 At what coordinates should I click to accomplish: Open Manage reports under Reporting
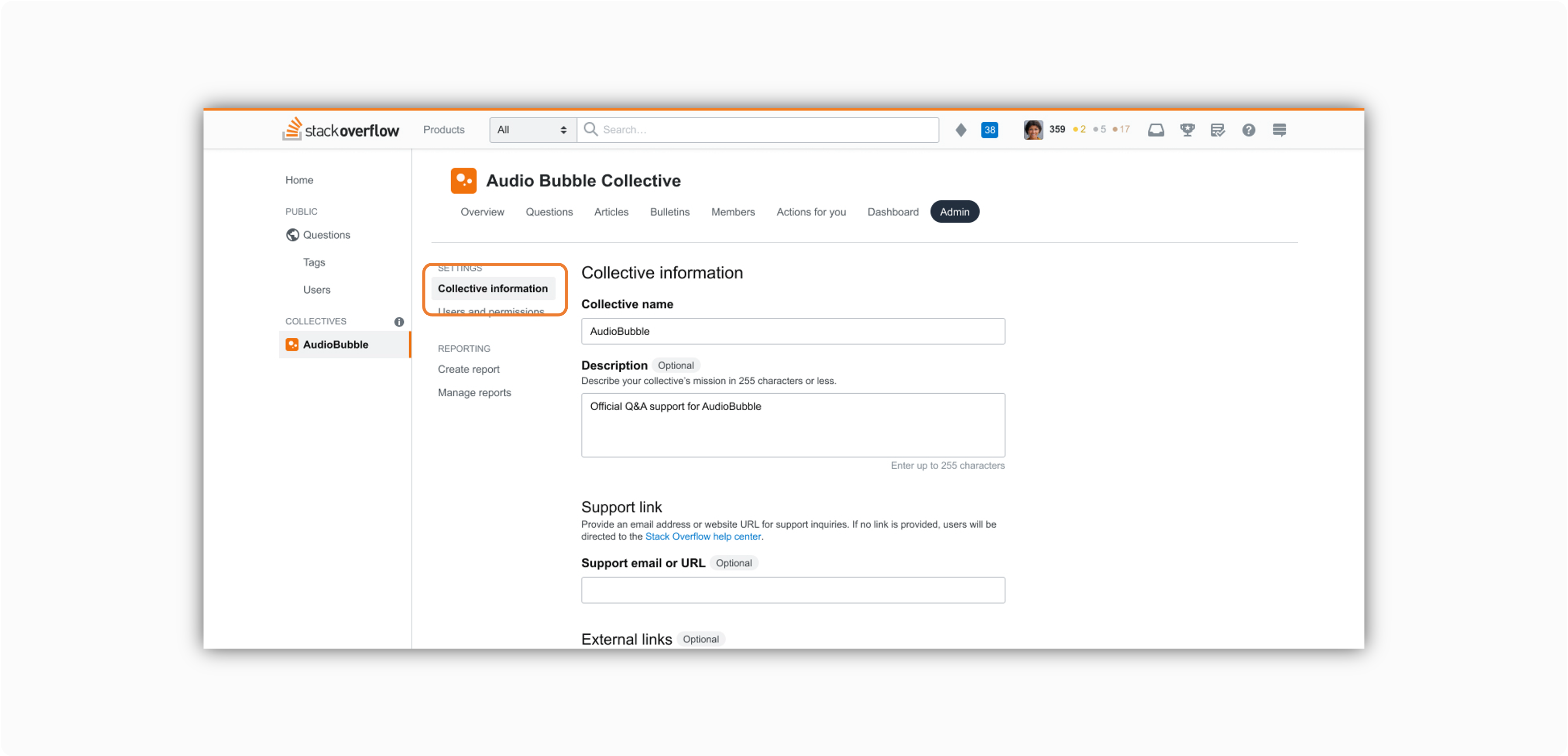(474, 392)
